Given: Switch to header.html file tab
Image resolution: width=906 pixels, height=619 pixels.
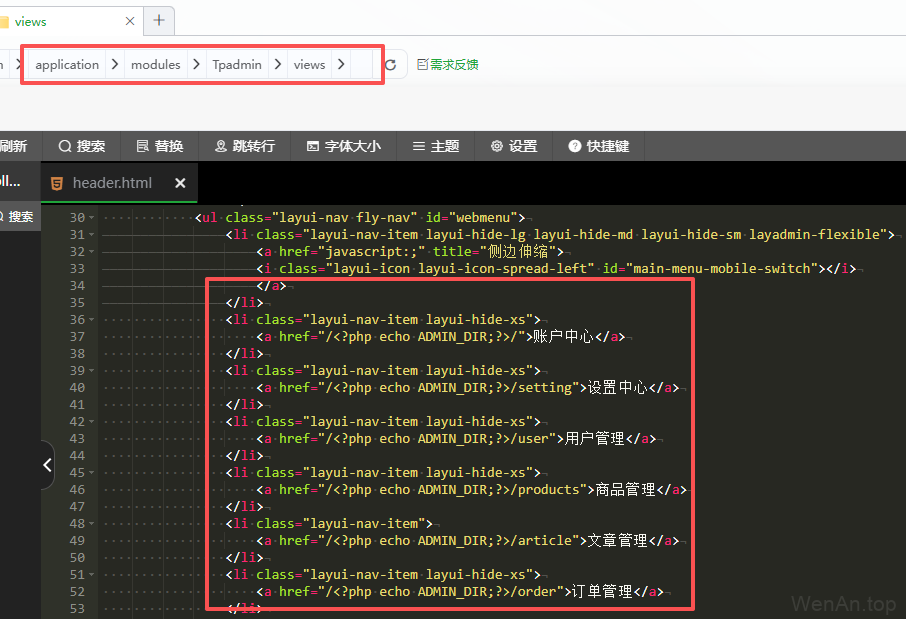Looking at the screenshot, I should (x=112, y=183).
